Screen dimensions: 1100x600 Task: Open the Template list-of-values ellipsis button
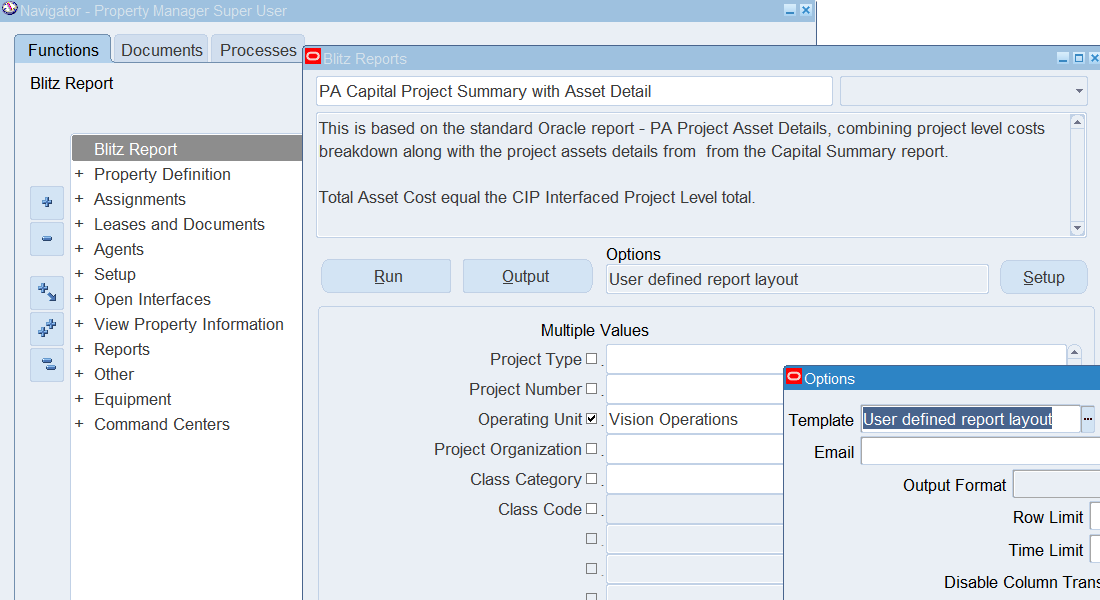1087,419
